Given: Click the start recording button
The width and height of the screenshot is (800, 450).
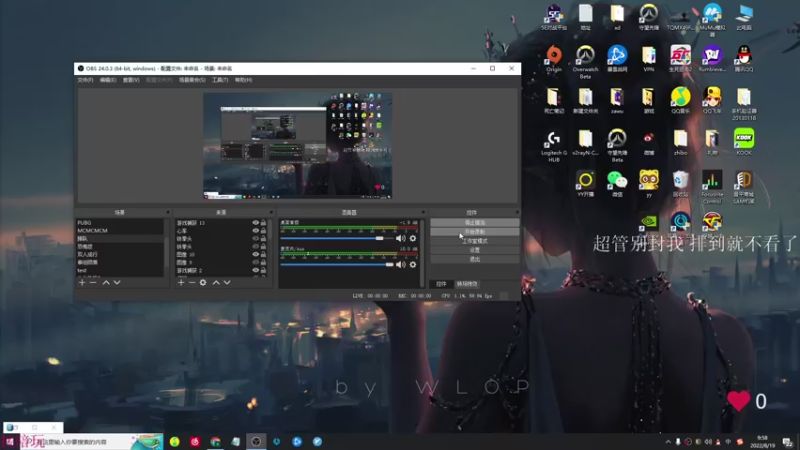Looking at the screenshot, I should click(x=474, y=231).
